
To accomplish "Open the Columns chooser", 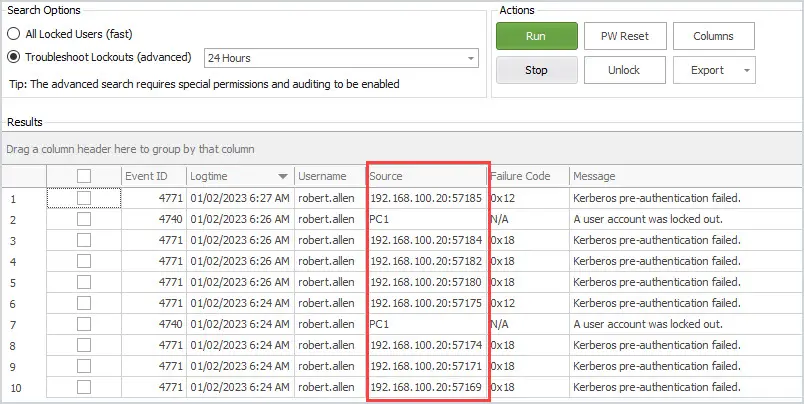I will click(714, 36).
